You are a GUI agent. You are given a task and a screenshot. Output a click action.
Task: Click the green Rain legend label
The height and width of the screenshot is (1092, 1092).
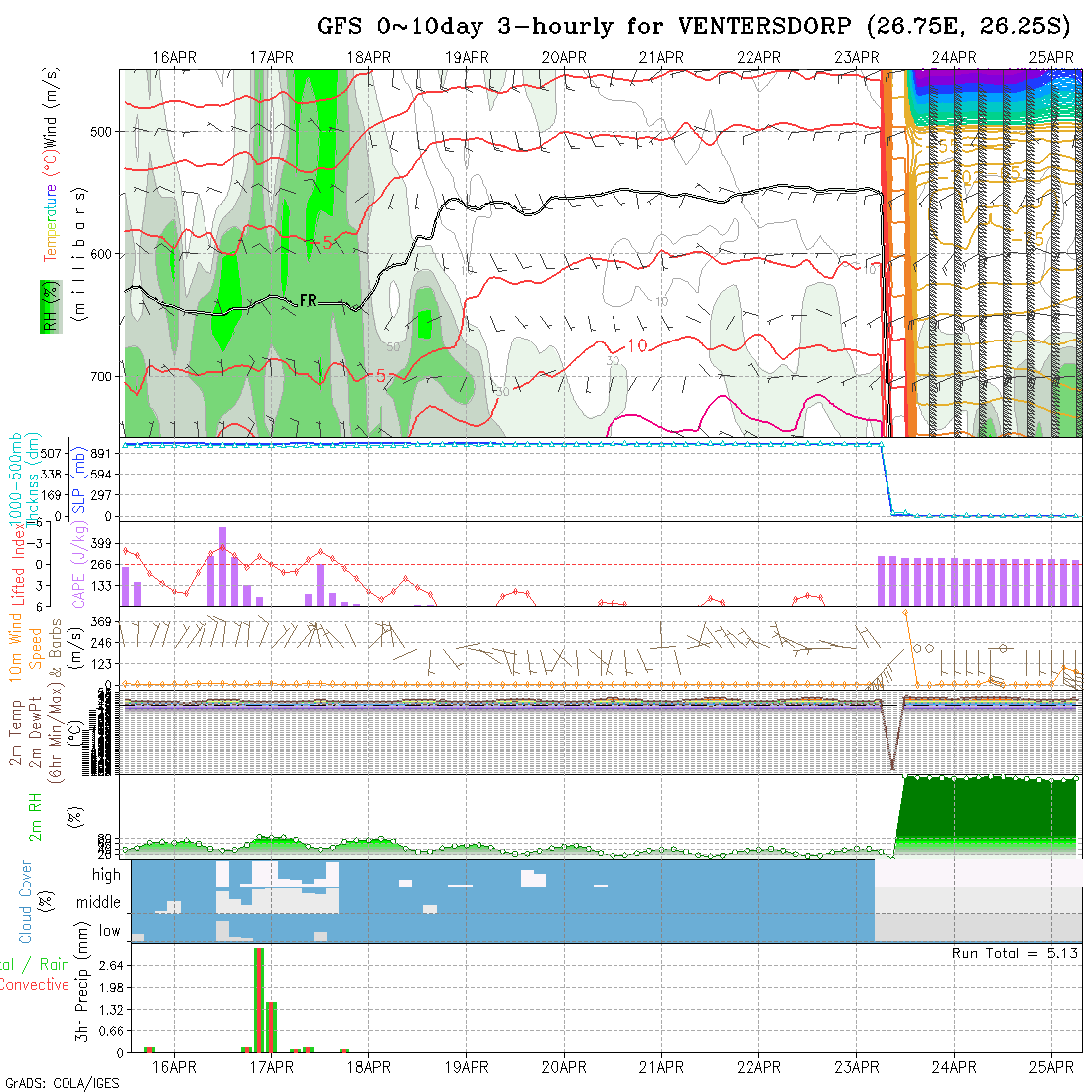coord(55,965)
